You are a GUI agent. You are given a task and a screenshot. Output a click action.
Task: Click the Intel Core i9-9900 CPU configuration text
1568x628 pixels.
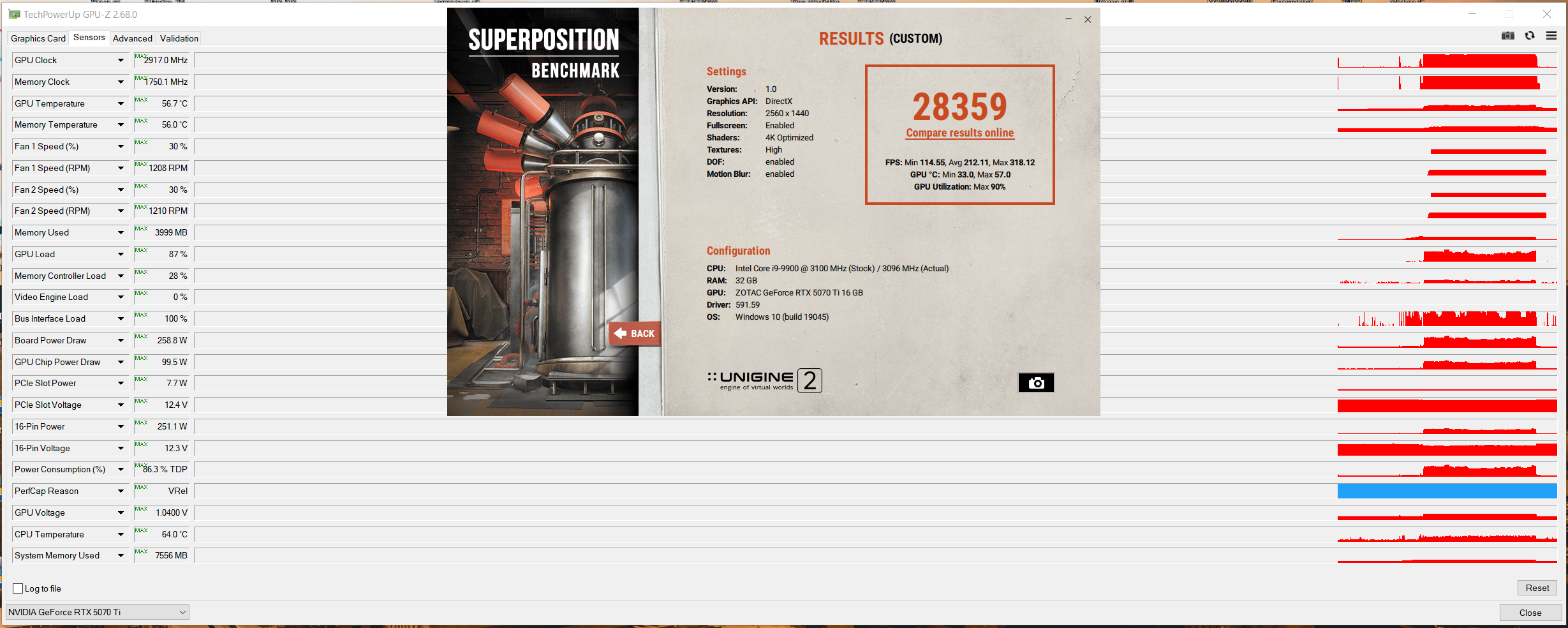coord(842,269)
